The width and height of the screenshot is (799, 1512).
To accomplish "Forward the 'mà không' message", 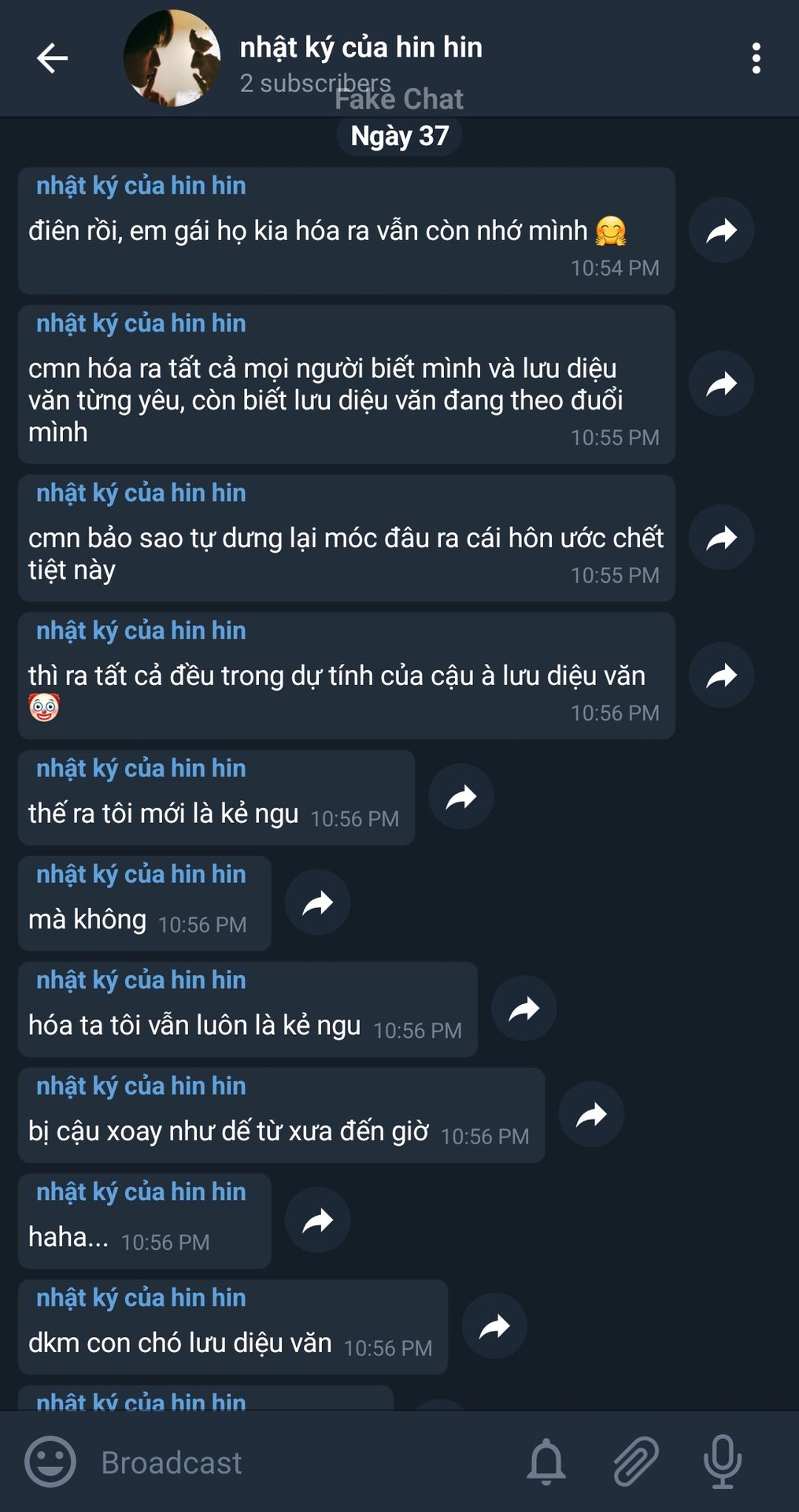I will click(x=318, y=902).
